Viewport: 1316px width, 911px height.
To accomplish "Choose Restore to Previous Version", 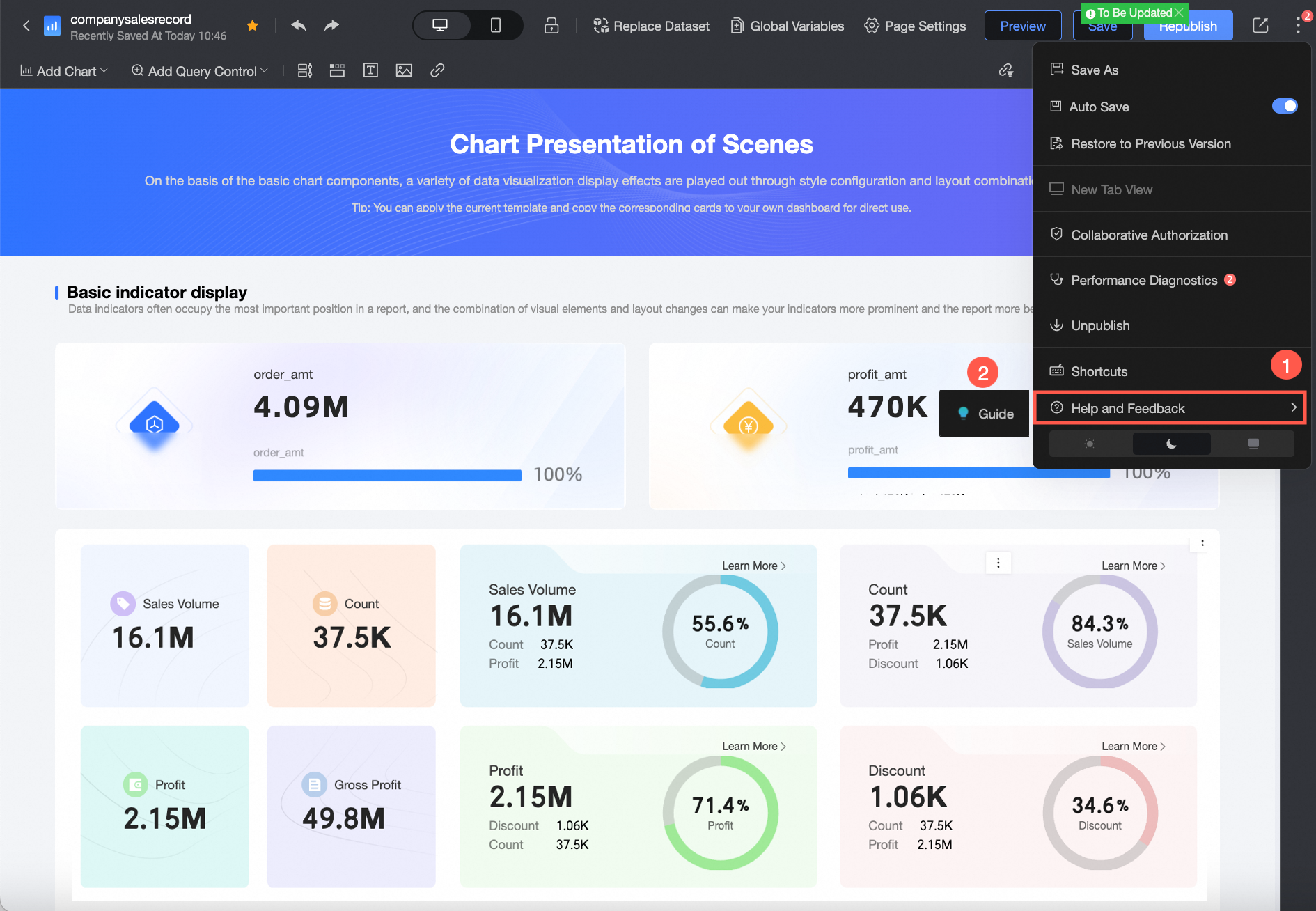I will pyautogui.click(x=1150, y=144).
